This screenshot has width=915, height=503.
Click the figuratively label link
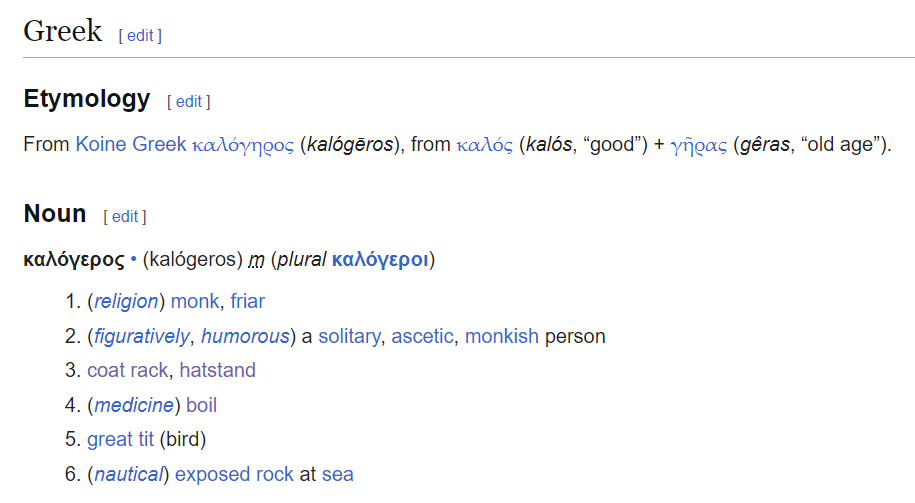click(x=142, y=337)
